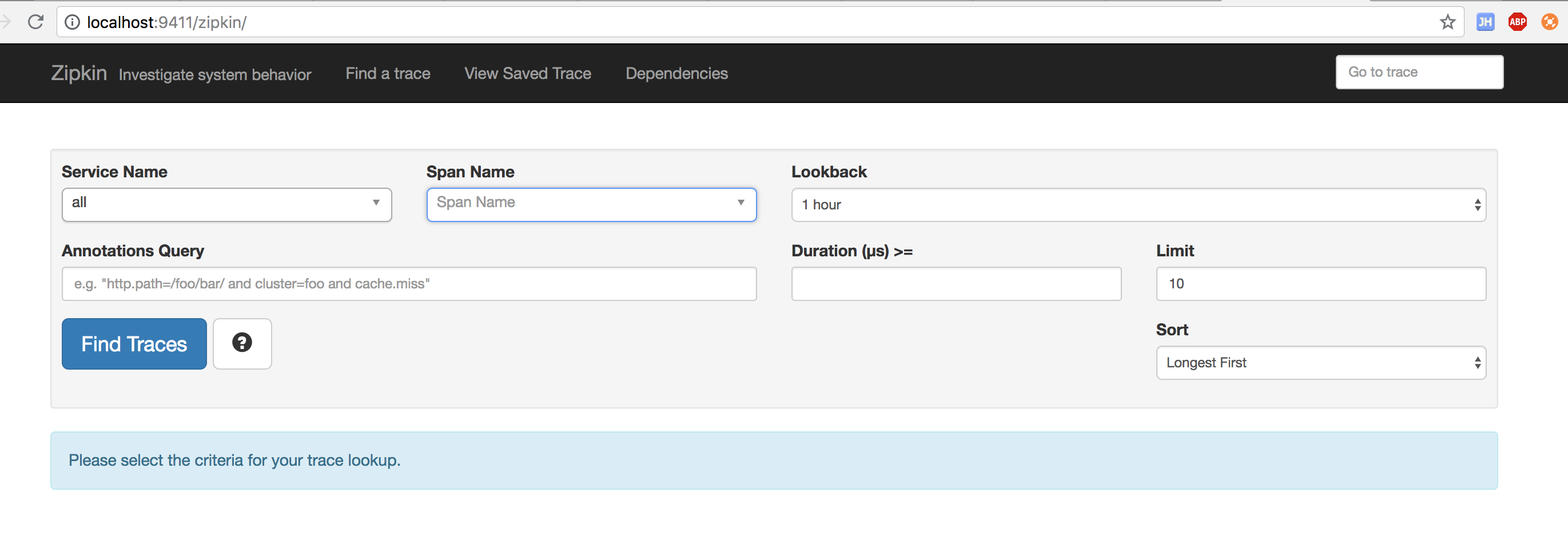
Task: Click the Lookback label
Action: (x=829, y=172)
